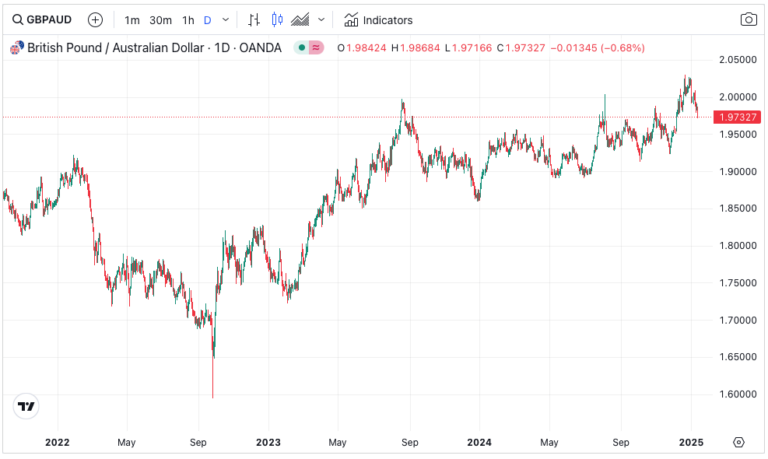Viewport: 768px width, 459px height.
Task: Click the 2024 time axis label
Action: (x=479, y=442)
